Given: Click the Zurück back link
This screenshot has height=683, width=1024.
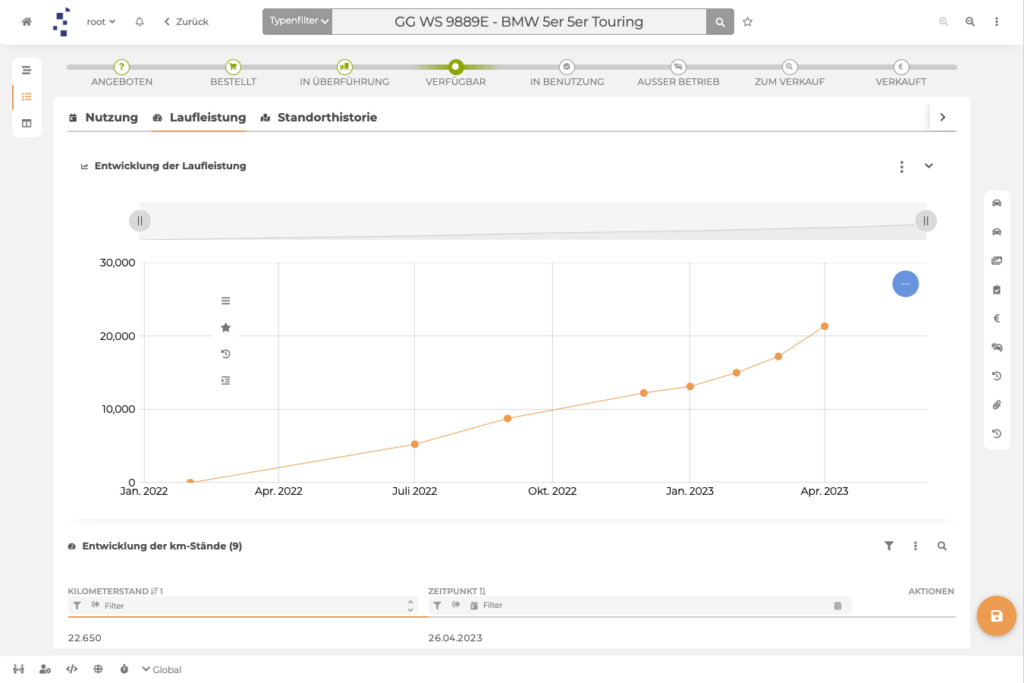Looking at the screenshot, I should click(186, 22).
